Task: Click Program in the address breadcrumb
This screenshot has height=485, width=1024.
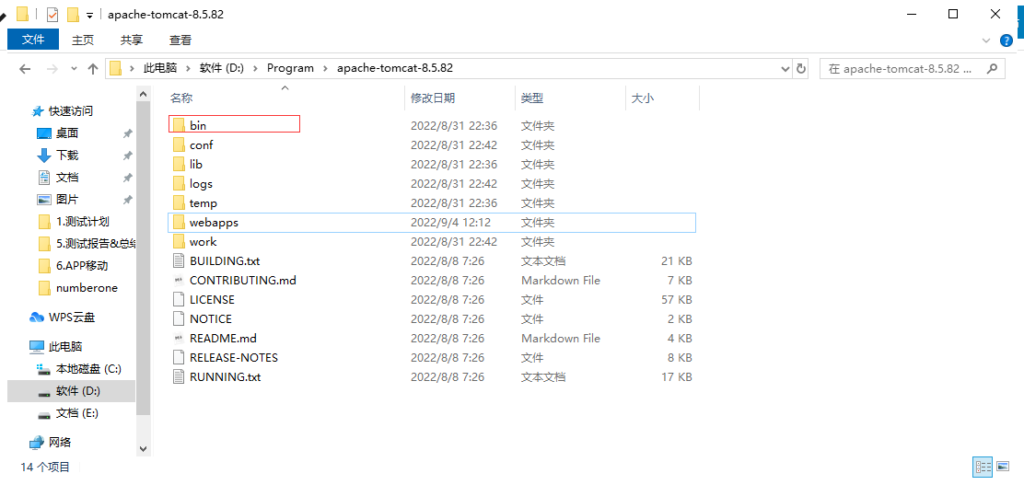Action: click(x=290, y=69)
